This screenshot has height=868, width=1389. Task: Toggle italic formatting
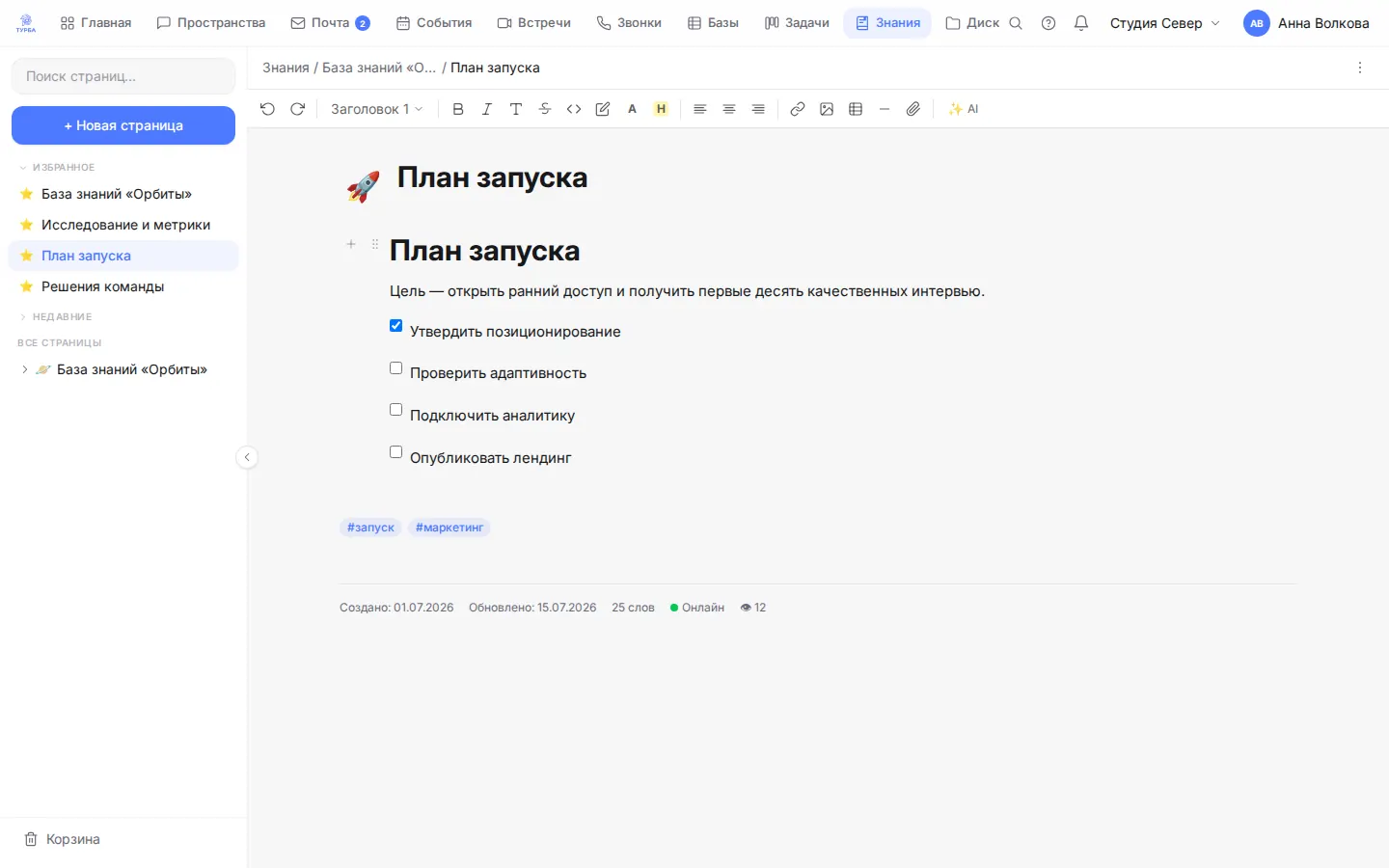click(x=487, y=109)
